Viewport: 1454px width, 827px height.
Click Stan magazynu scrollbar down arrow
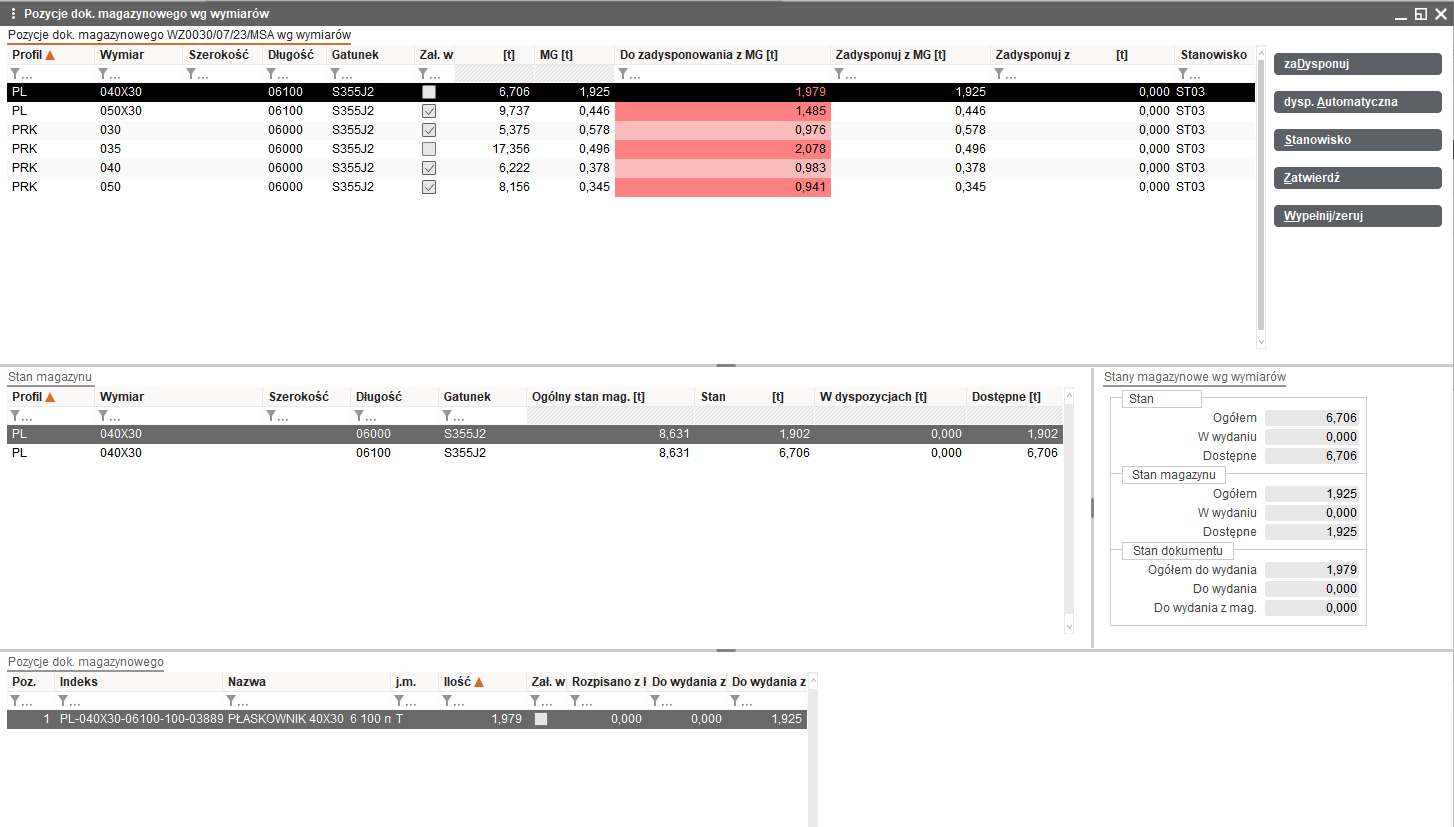coord(1069,626)
